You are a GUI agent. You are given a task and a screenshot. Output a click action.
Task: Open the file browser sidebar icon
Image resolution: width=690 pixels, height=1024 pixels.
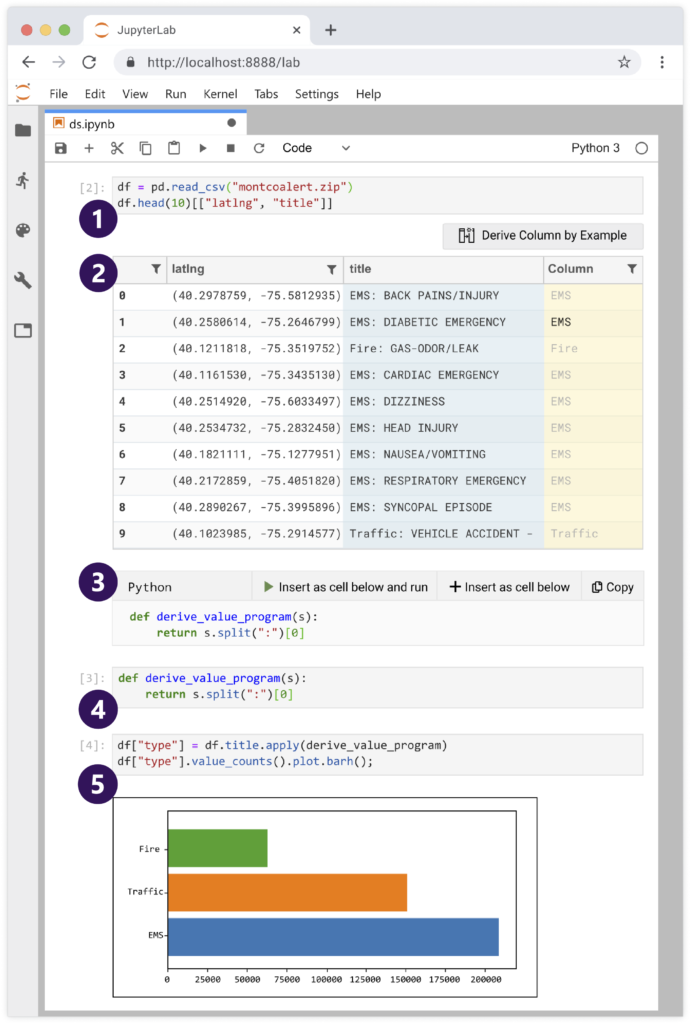(x=22, y=131)
